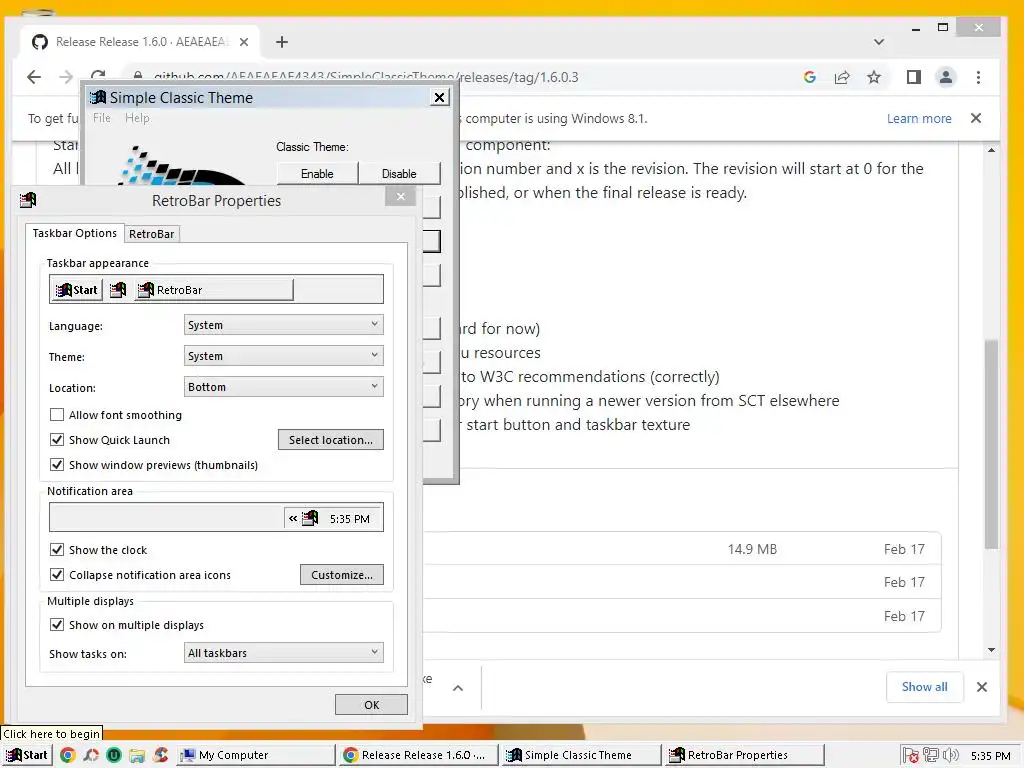The image size is (1024, 768).
Task: Launch the green circular U app in Quick Launch
Action: point(114,755)
